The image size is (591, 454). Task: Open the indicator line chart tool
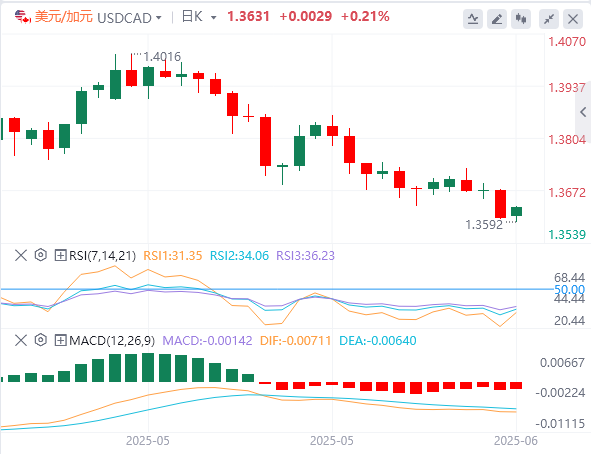[473, 18]
